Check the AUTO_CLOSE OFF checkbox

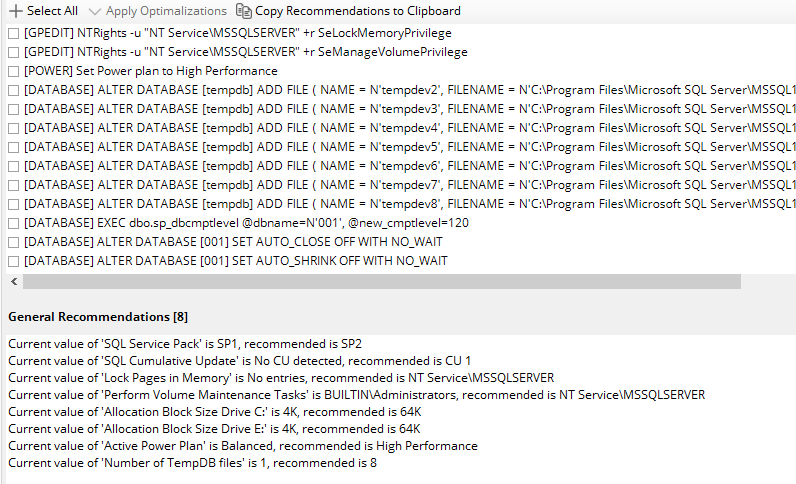click(x=14, y=242)
